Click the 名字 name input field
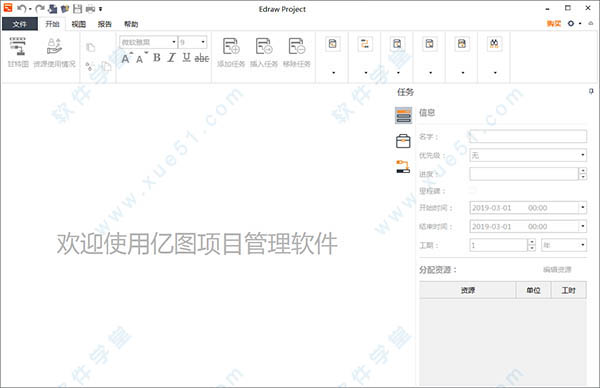Viewport: 600px width, 388px height. coord(528,136)
